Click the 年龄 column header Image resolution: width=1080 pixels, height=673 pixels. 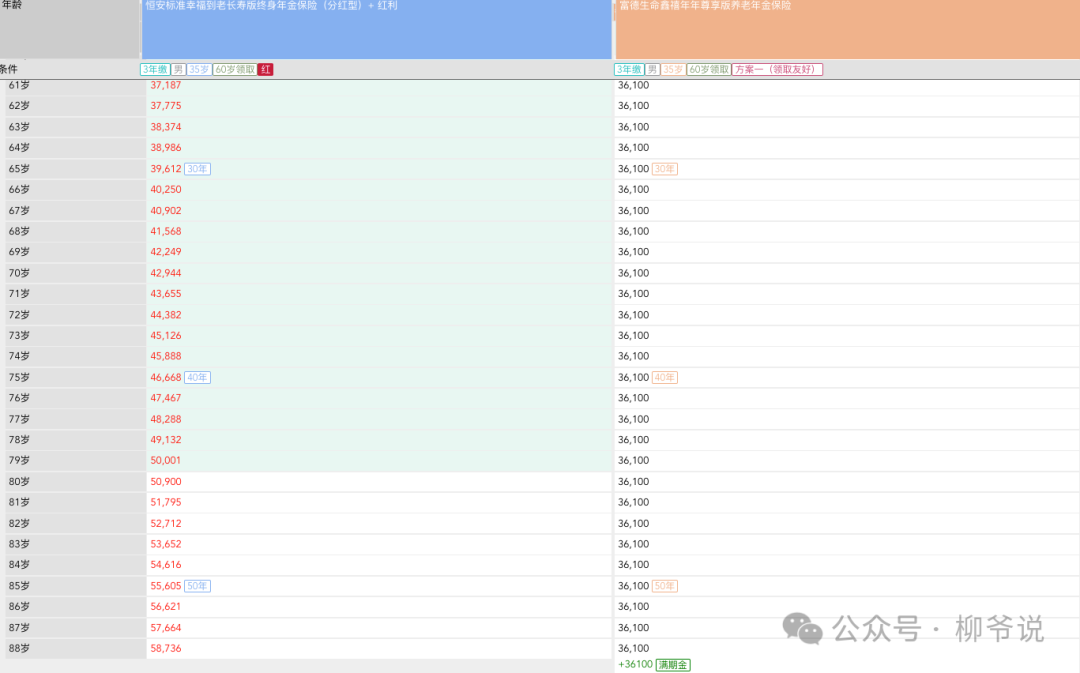point(70,29)
